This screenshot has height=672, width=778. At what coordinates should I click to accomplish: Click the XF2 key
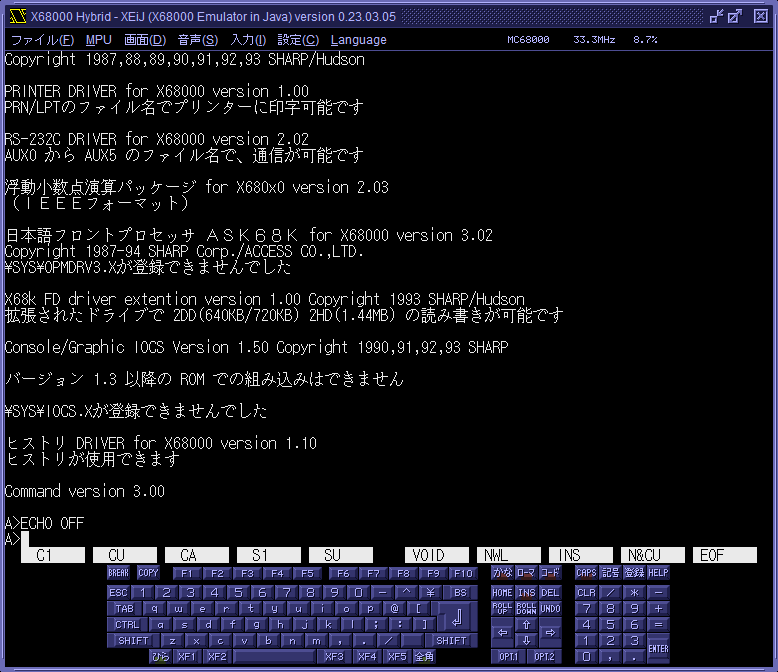coord(217,657)
